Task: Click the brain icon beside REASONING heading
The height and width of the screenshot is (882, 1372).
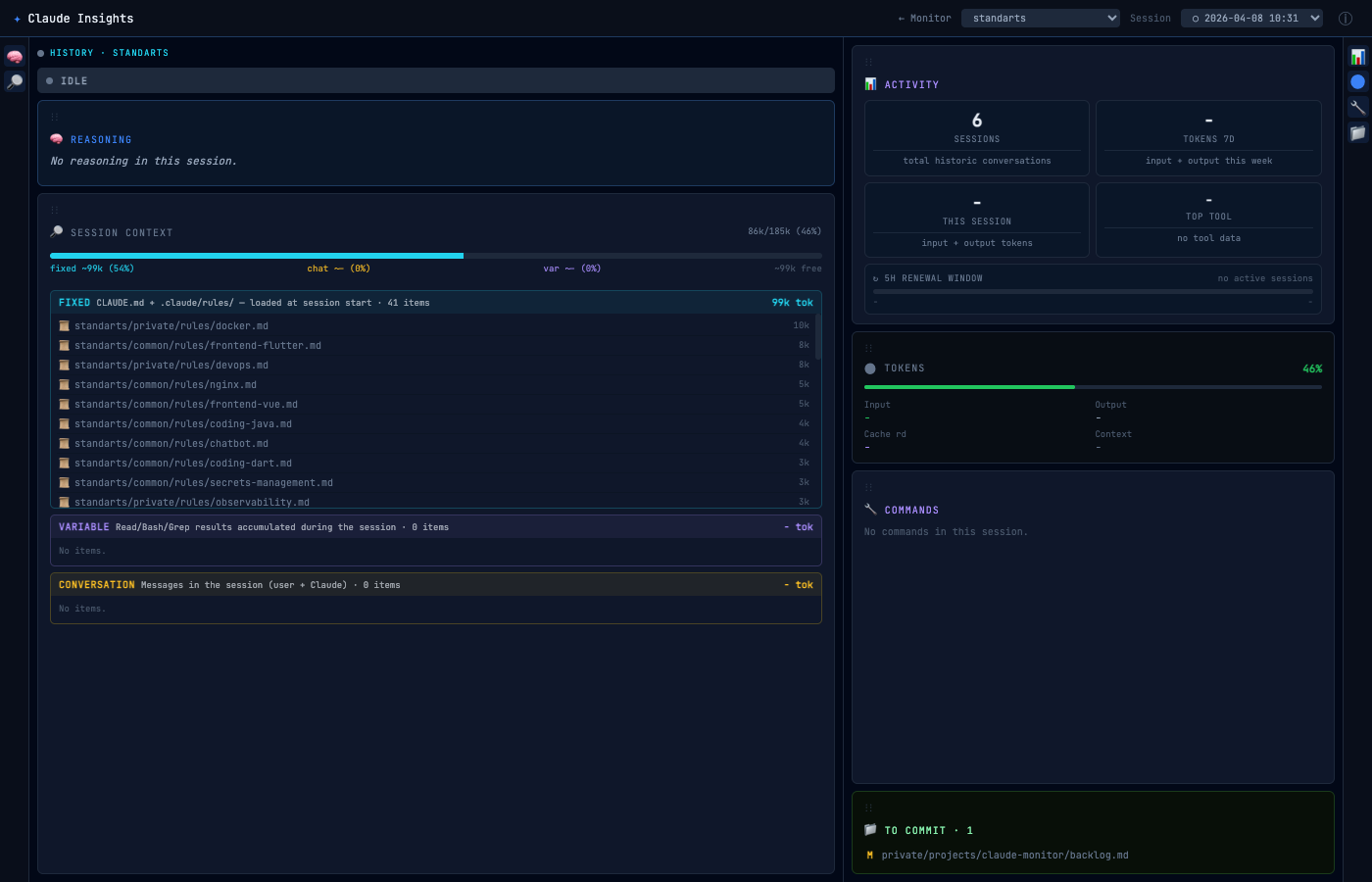Action: coord(57,139)
